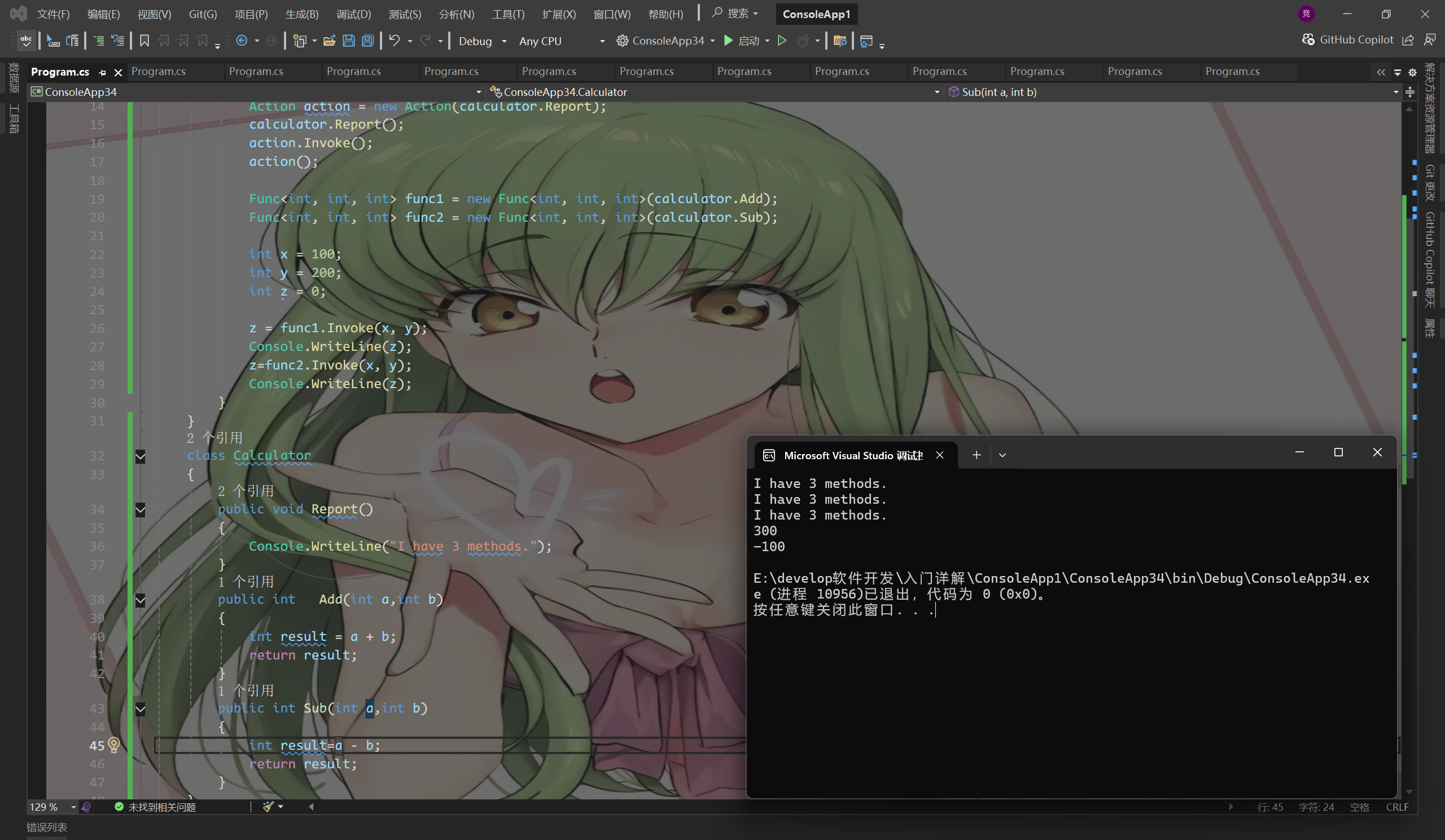Click the 搜索 search box in the title bar
1445x840 pixels.
pyautogui.click(x=735, y=13)
